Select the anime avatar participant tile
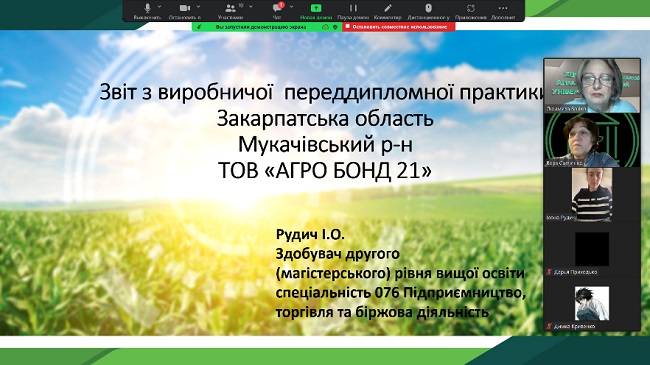Screen dimensions: 650x365 click(x=592, y=303)
